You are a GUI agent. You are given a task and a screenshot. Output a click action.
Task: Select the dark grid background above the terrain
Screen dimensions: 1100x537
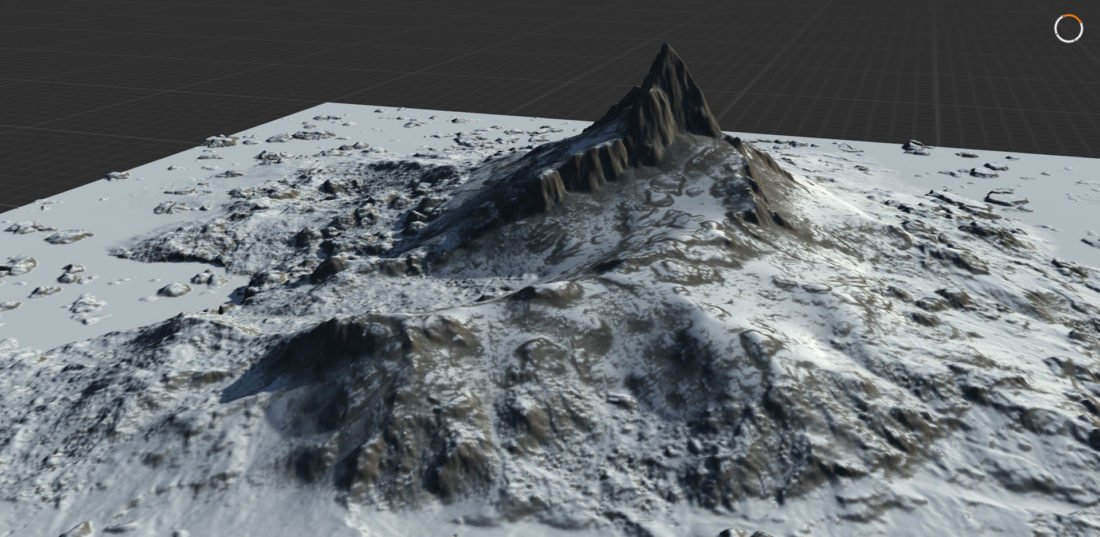coord(400,50)
